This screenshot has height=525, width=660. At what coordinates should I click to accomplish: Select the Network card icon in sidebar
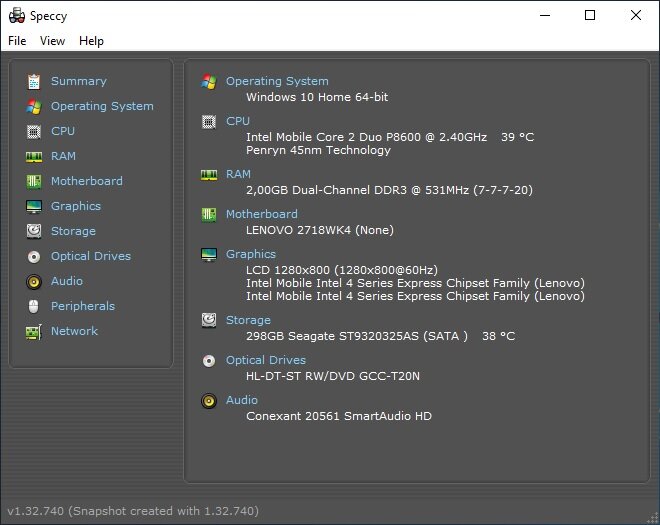coord(34,332)
